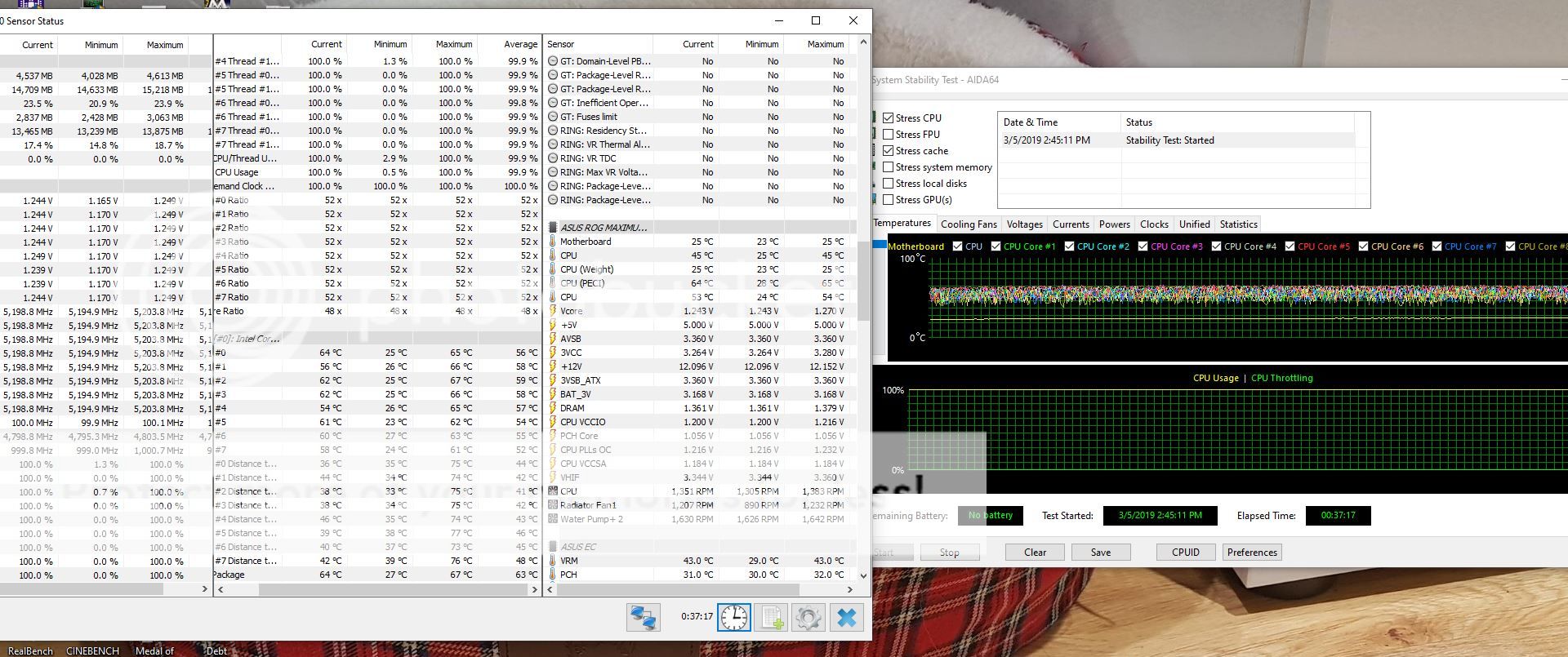This screenshot has width=1568, height=657.
Task: Open the CINEBENCH desktop shortcut
Action: pyautogui.click(x=92, y=650)
